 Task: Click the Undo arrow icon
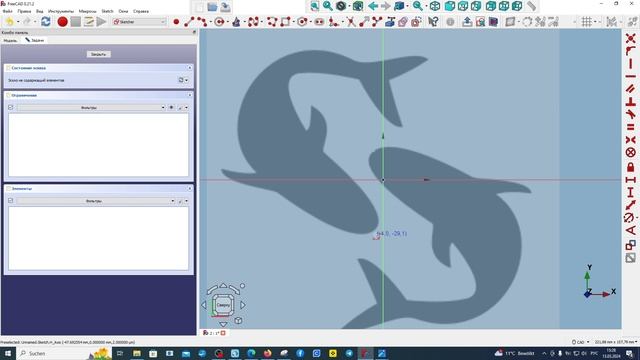[x=9, y=22]
